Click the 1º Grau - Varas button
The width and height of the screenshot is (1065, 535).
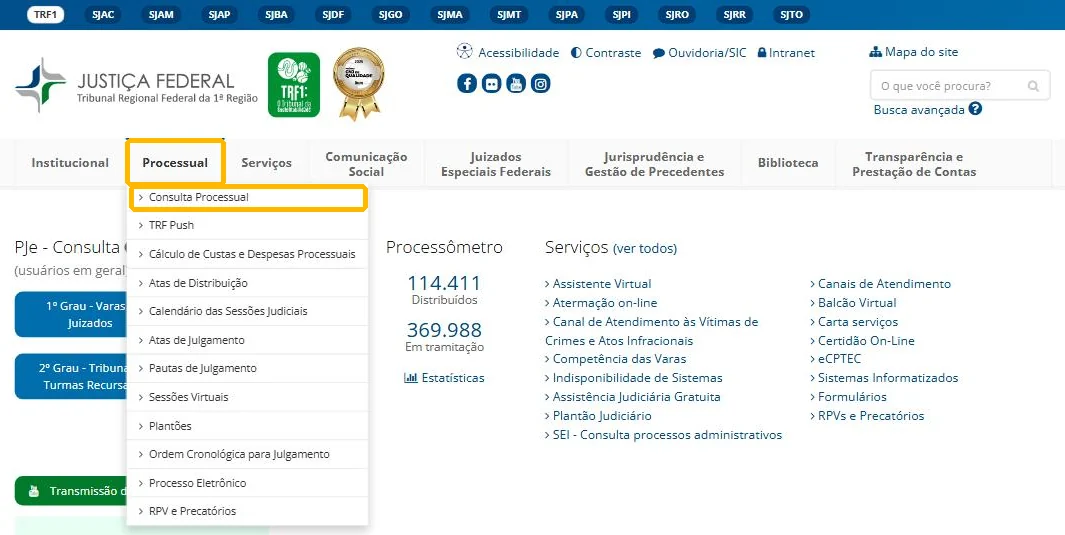click(71, 314)
